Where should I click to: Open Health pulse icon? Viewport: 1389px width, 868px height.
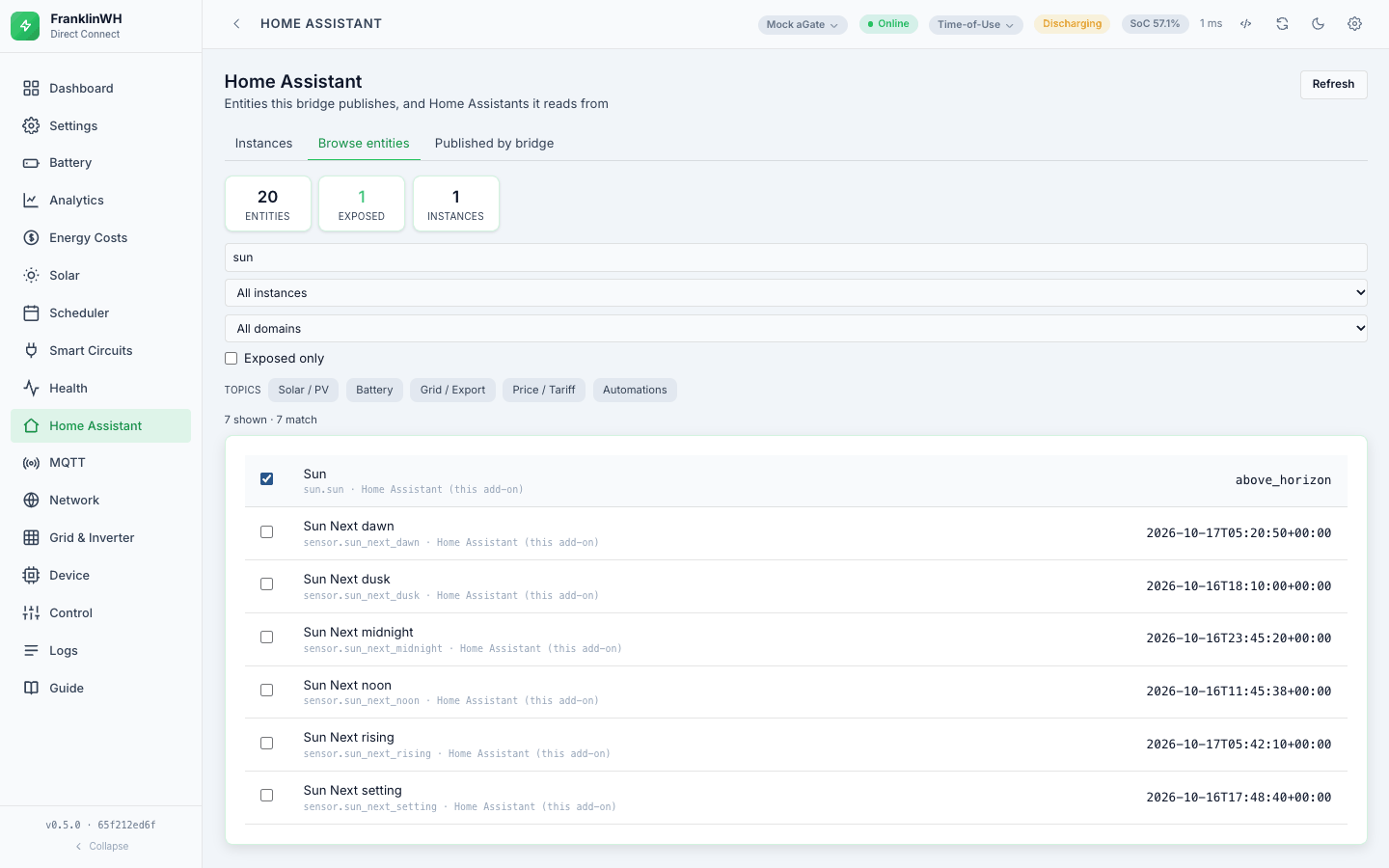(31, 389)
